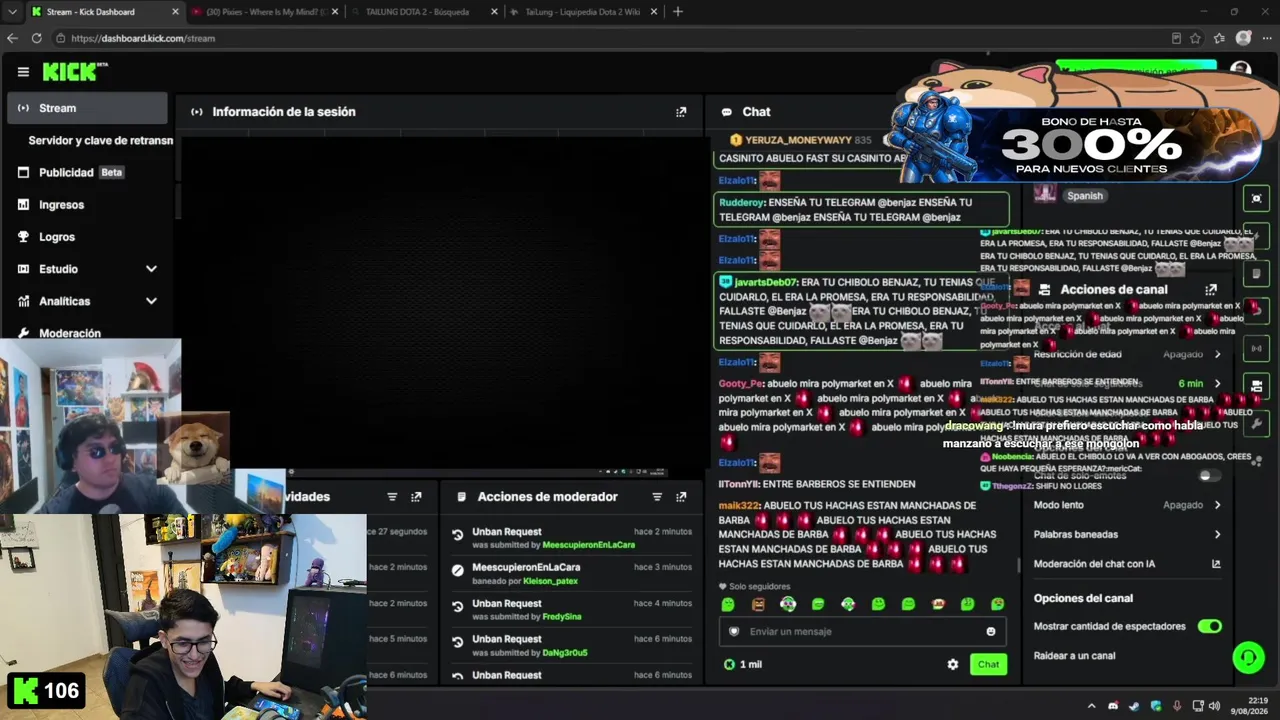Open the emoji picker in message box
Viewport: 1280px width, 720px height.
[x=991, y=631]
